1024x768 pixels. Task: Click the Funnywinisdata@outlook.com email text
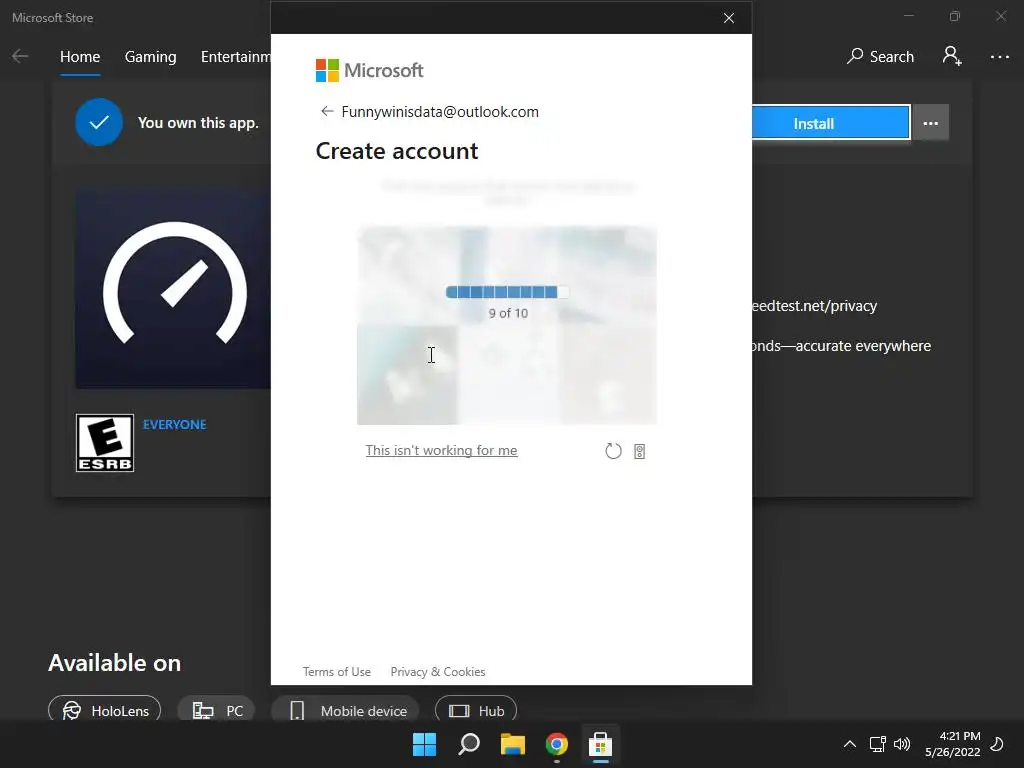point(440,112)
